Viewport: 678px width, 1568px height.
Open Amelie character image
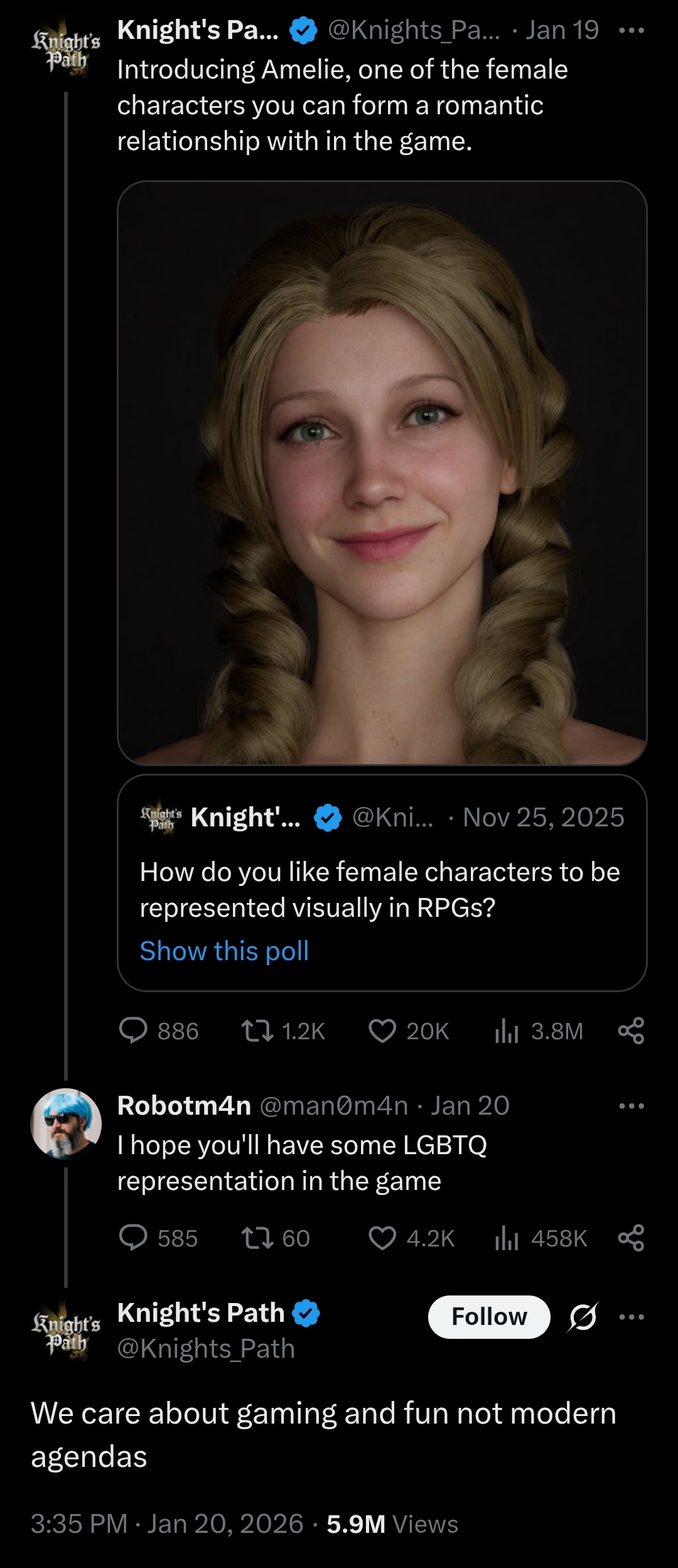coord(382,472)
